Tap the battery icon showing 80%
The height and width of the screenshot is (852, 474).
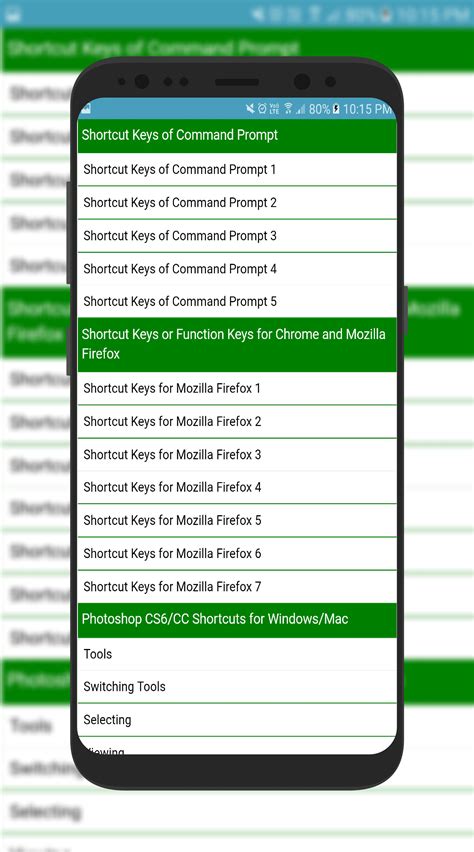click(336, 109)
